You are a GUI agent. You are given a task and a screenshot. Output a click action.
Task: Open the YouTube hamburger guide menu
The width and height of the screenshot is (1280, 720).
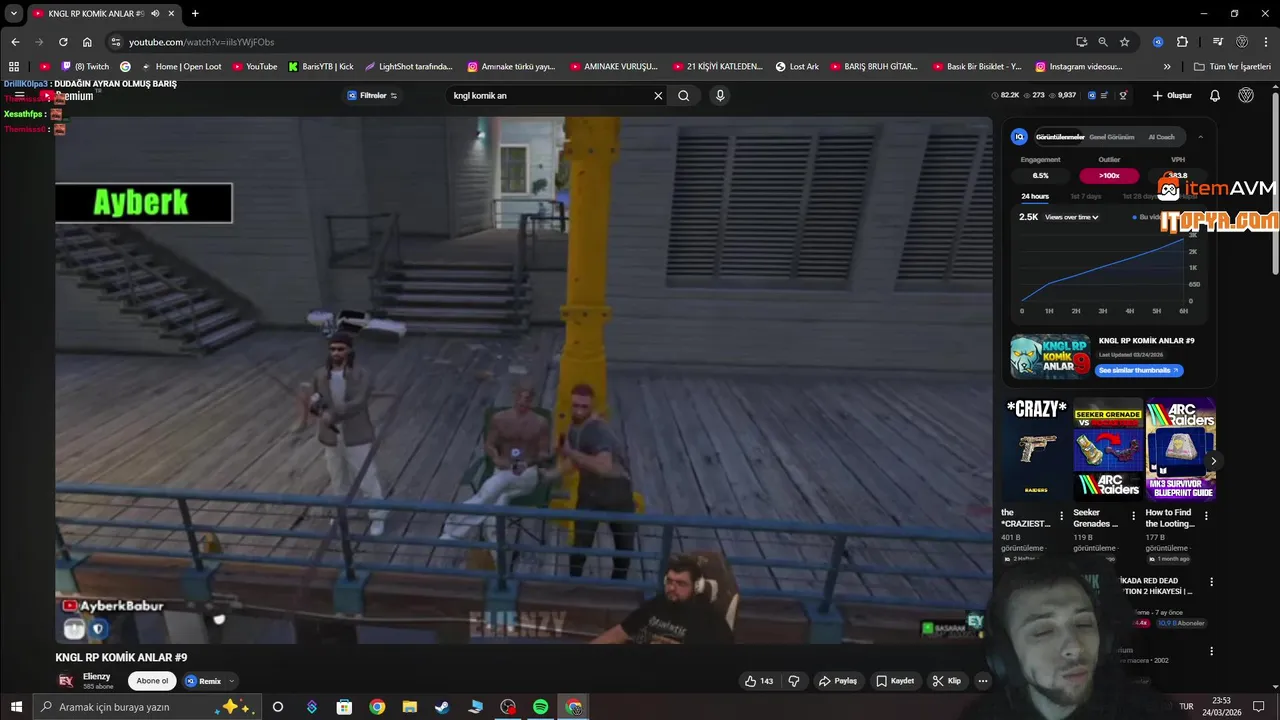click(x=19, y=96)
